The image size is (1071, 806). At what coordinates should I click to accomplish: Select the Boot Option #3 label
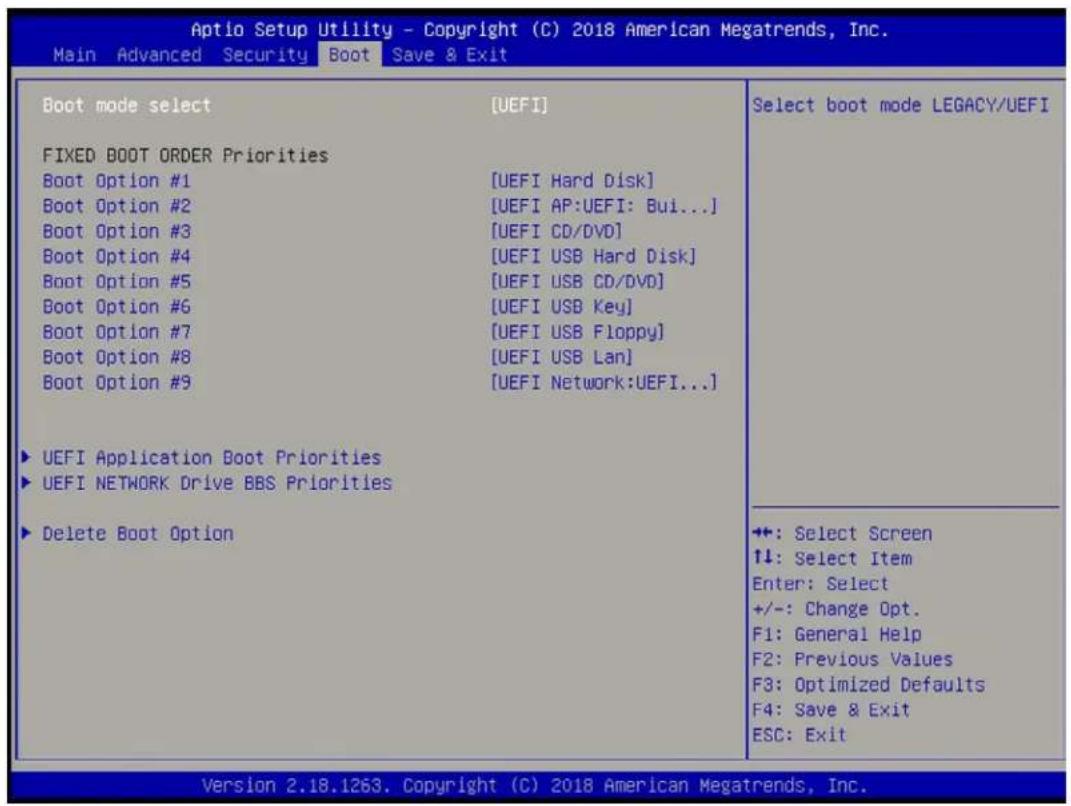tap(116, 232)
